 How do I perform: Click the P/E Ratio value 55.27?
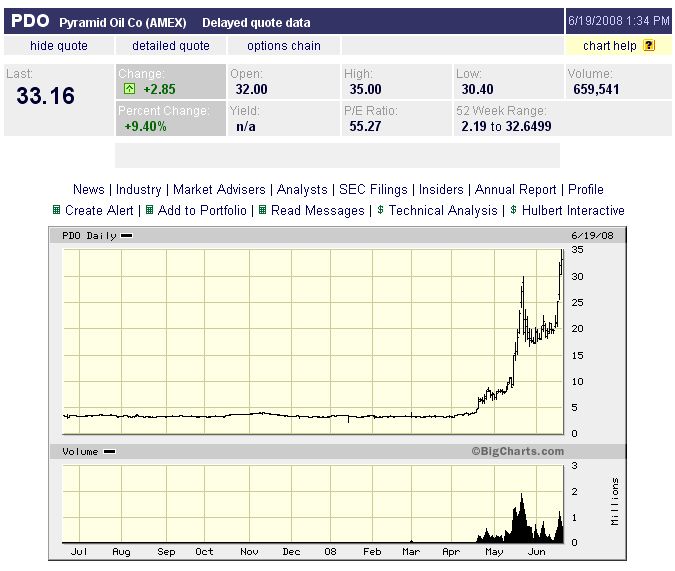(365, 126)
